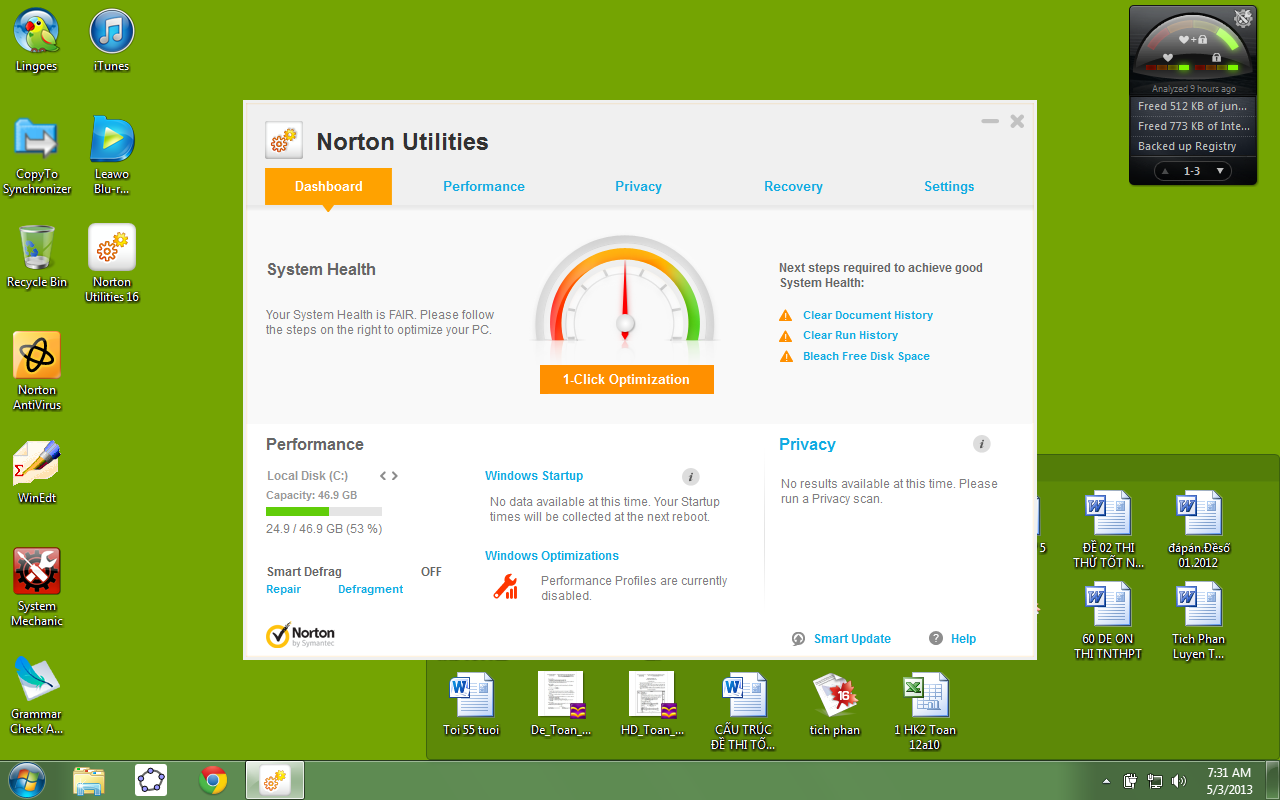Expand hidden icons chevron in the system tray
The image size is (1280, 800).
click(x=1106, y=780)
